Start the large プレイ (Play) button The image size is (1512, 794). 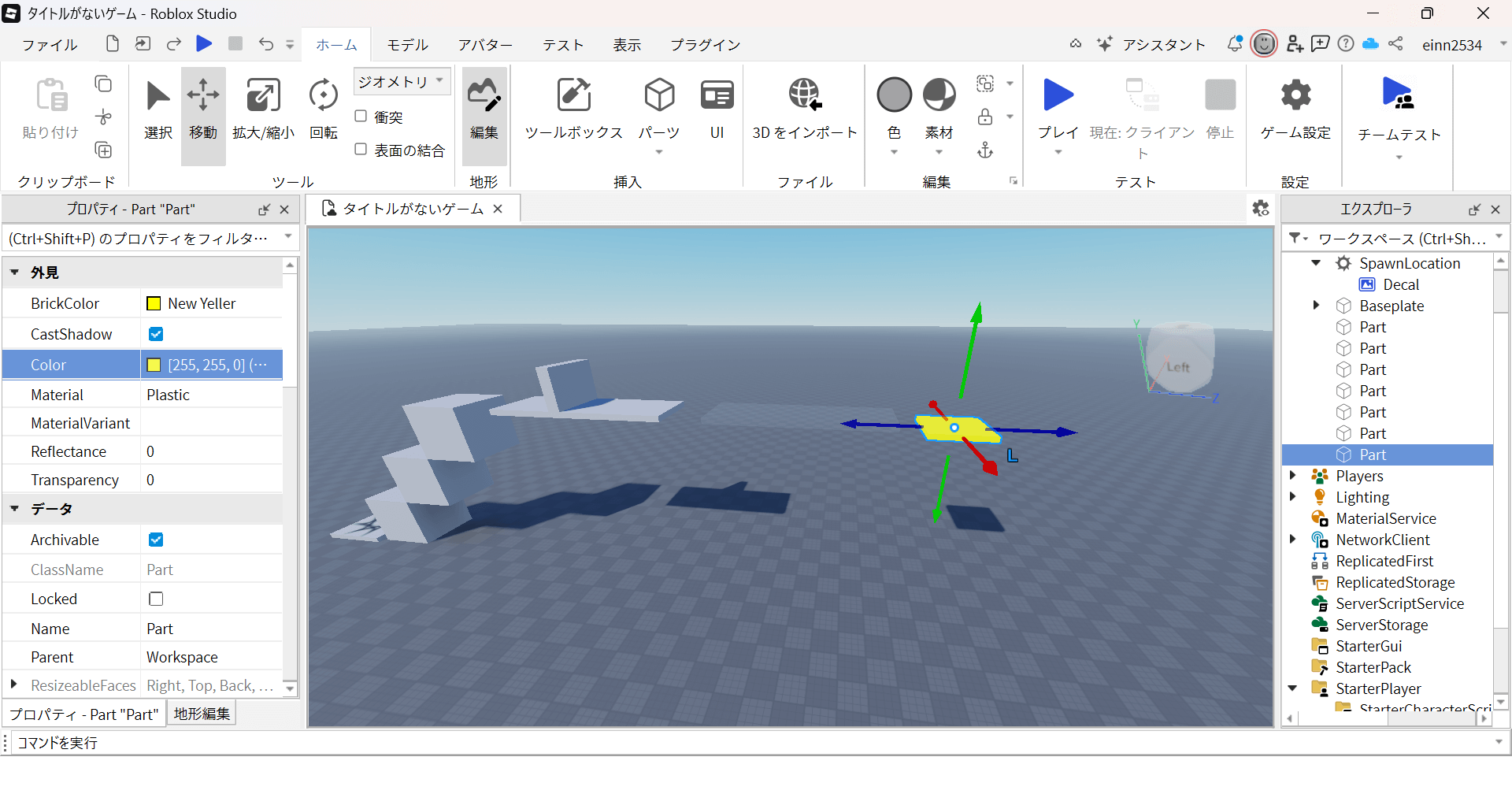click(x=1058, y=95)
